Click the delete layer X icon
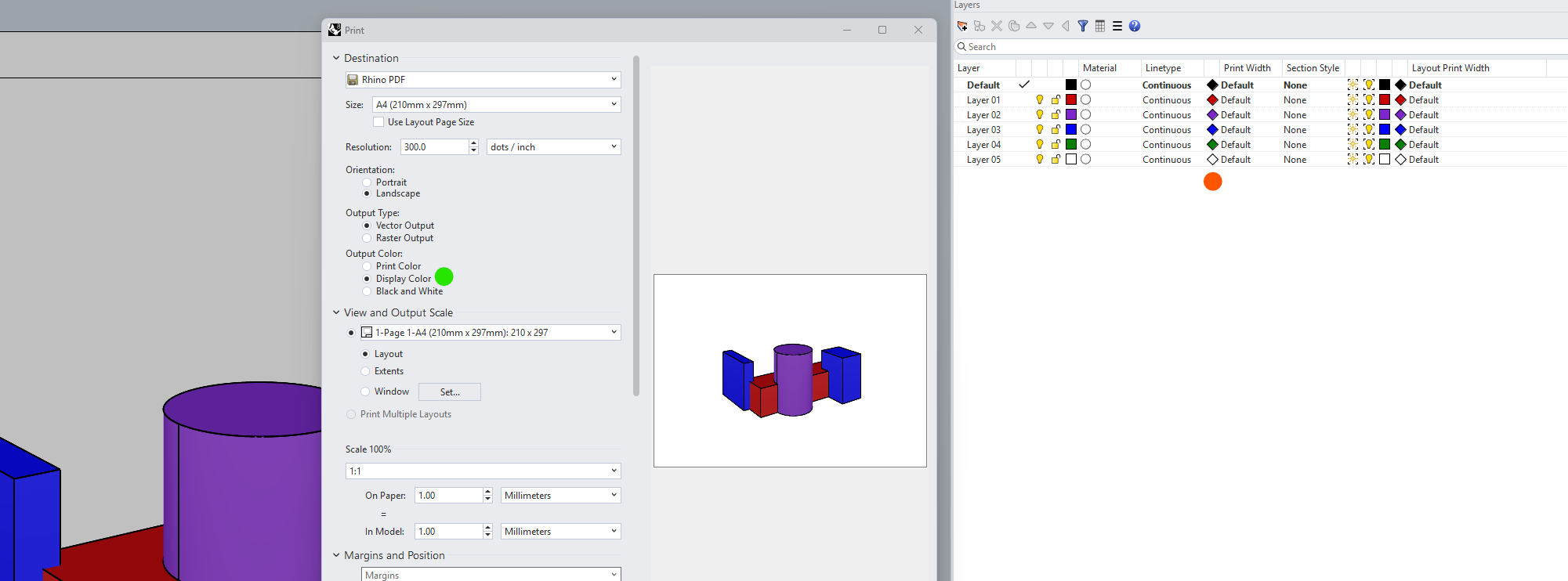Screen dimensions: 1568x581 point(997,26)
